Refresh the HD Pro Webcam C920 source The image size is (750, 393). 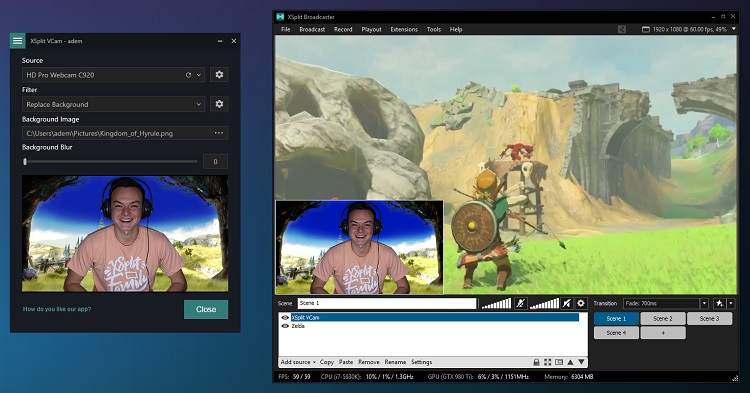pyautogui.click(x=188, y=75)
